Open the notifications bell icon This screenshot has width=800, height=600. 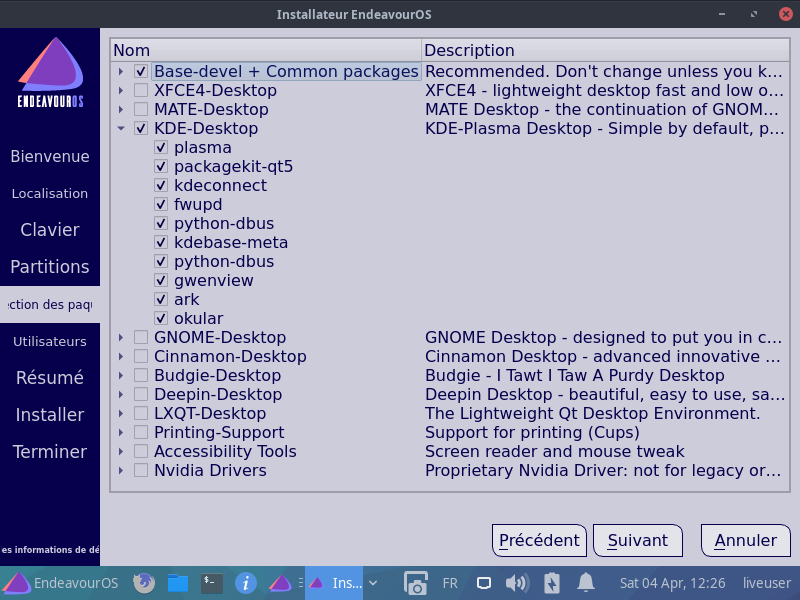click(586, 583)
